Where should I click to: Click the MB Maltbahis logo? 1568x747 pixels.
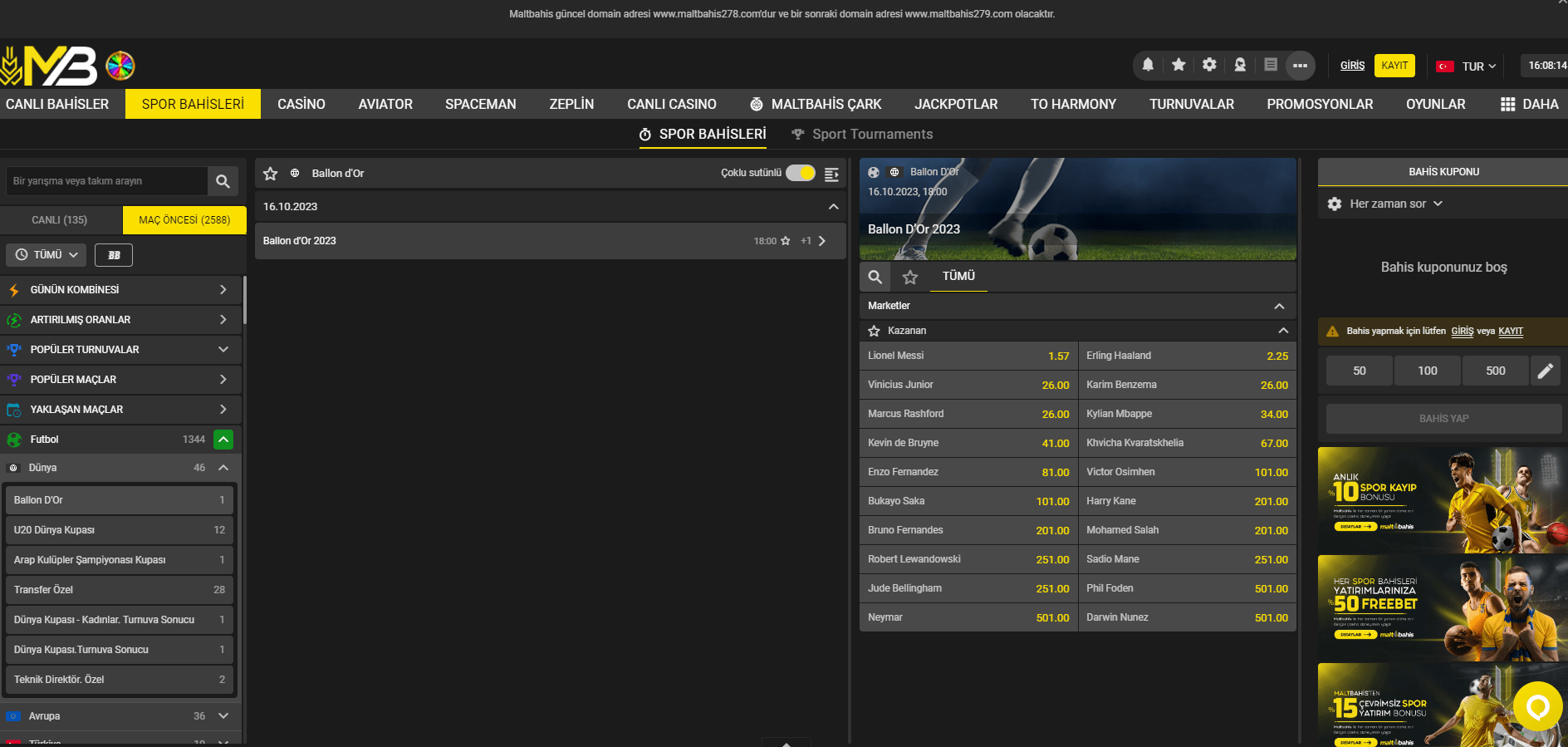point(49,66)
